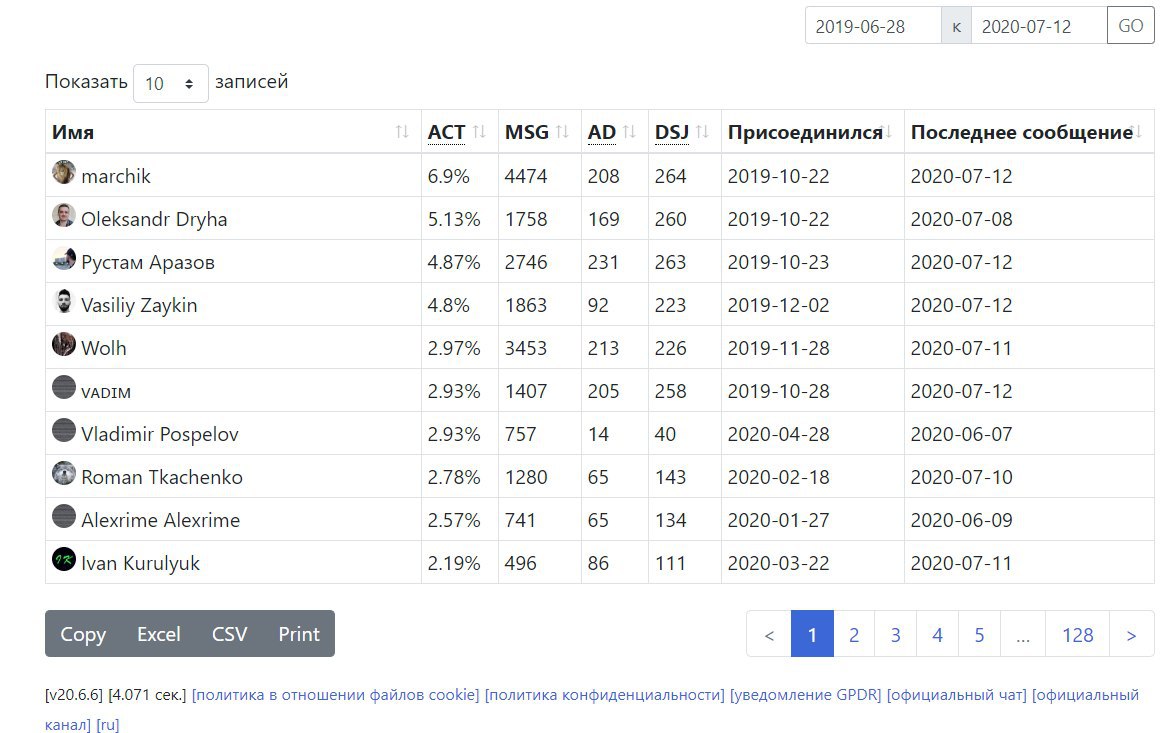Sort table by DSJ column
The image size is (1174, 733).
click(684, 132)
